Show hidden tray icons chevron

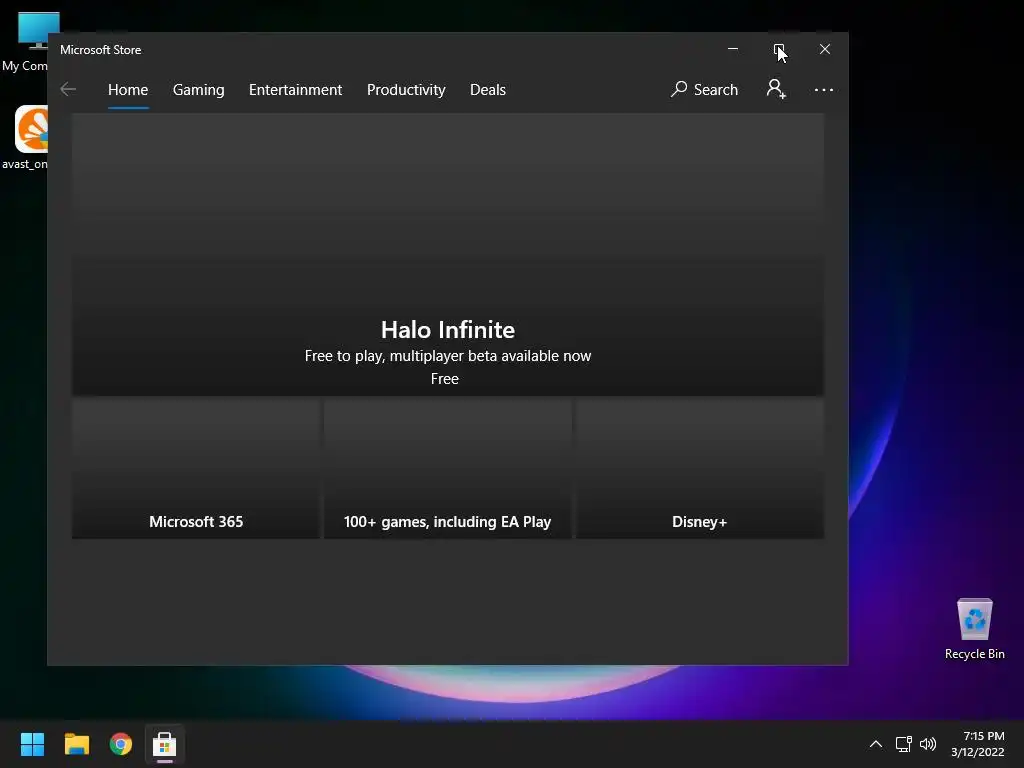coord(876,744)
